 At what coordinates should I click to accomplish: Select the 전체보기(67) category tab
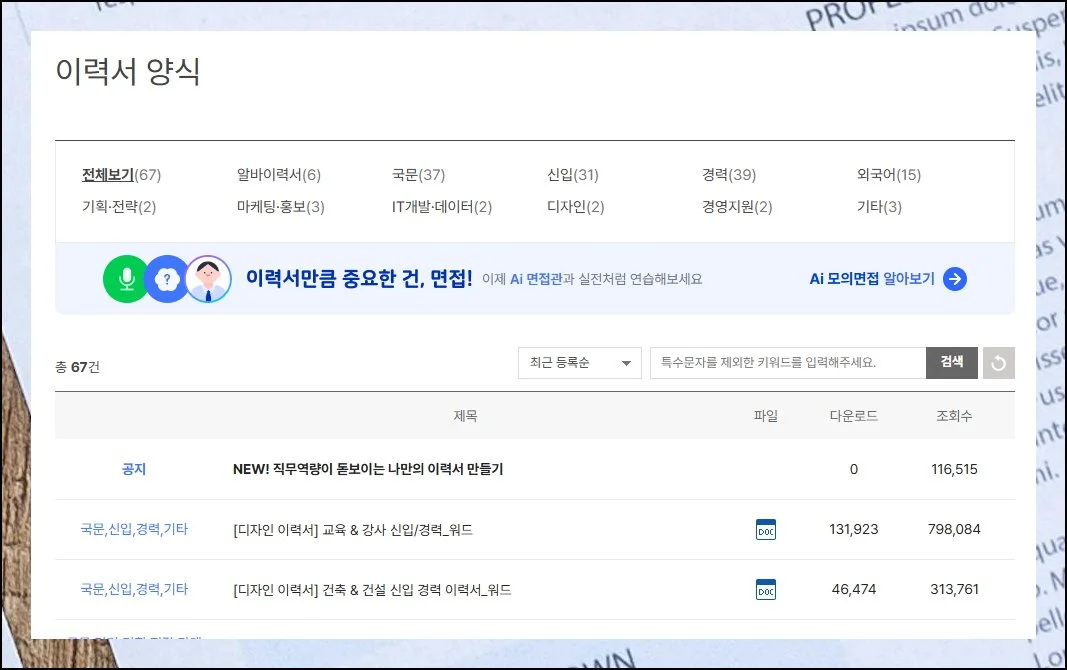[x=121, y=175]
